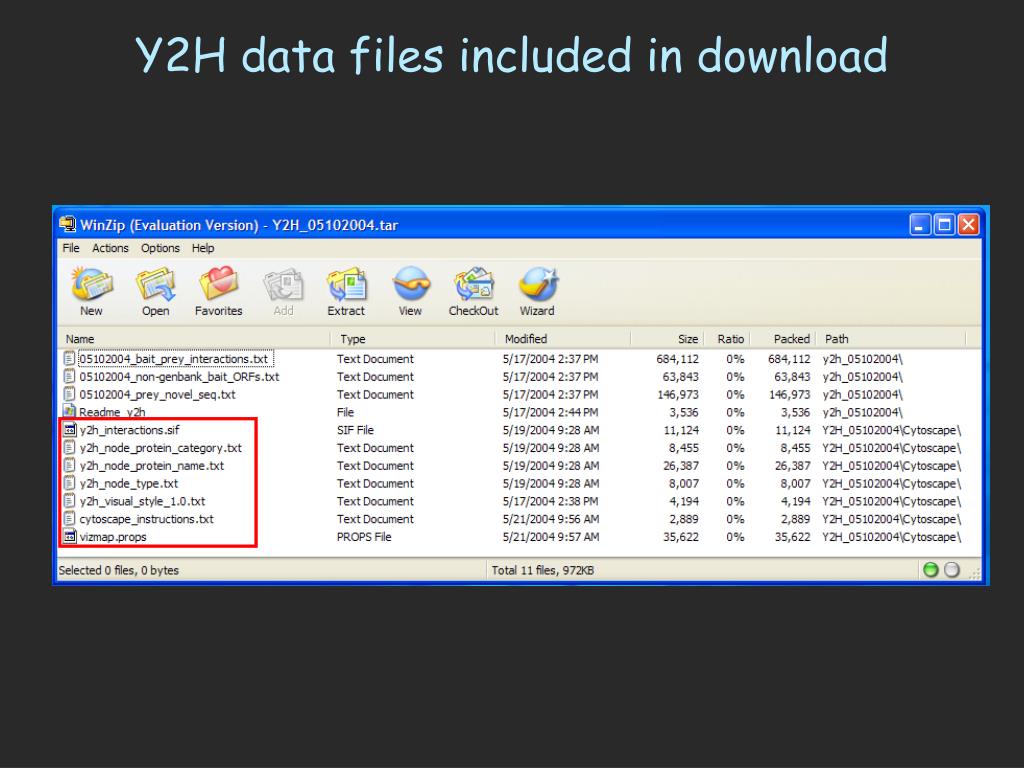The width and height of the screenshot is (1024, 768).
Task: Click the y2h_node_type.txt file icon
Action: point(69,483)
